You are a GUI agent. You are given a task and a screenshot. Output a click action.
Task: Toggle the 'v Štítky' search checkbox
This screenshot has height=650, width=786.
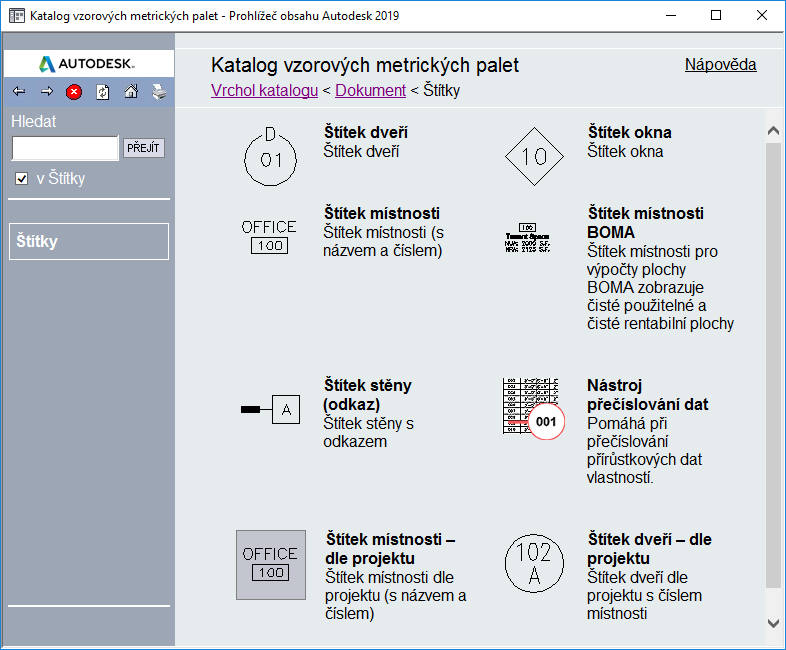tap(22, 178)
